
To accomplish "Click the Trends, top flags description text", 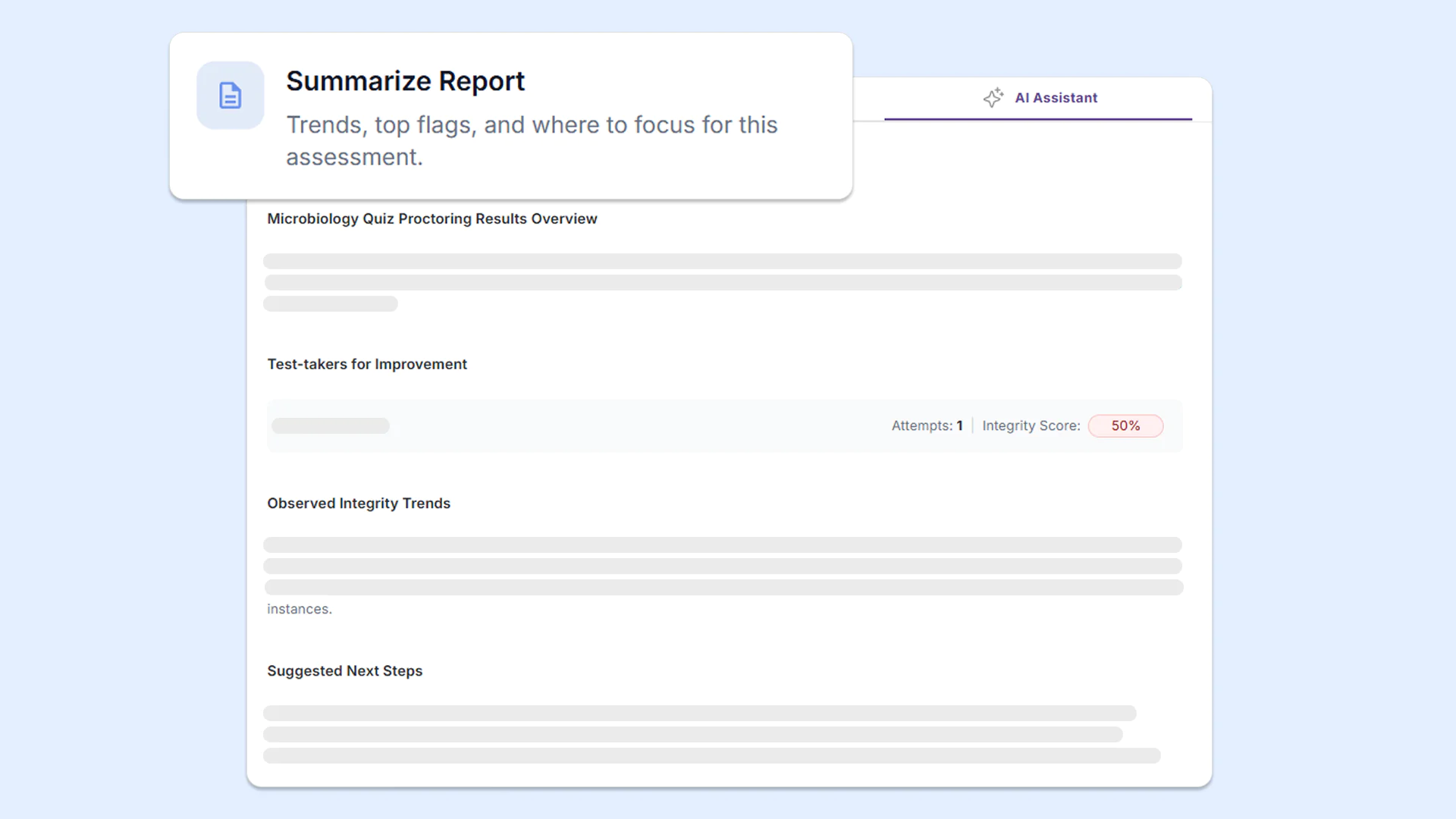I will (x=532, y=141).
